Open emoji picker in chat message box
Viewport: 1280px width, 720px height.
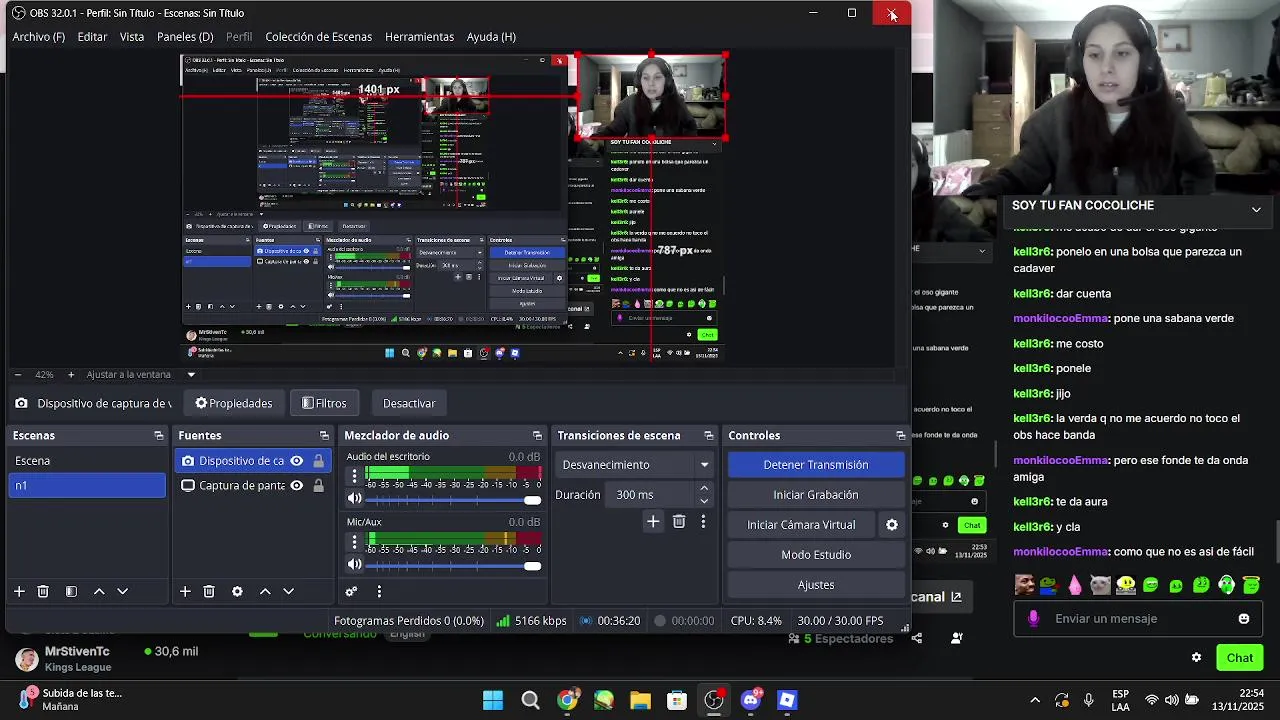coord(1244,619)
